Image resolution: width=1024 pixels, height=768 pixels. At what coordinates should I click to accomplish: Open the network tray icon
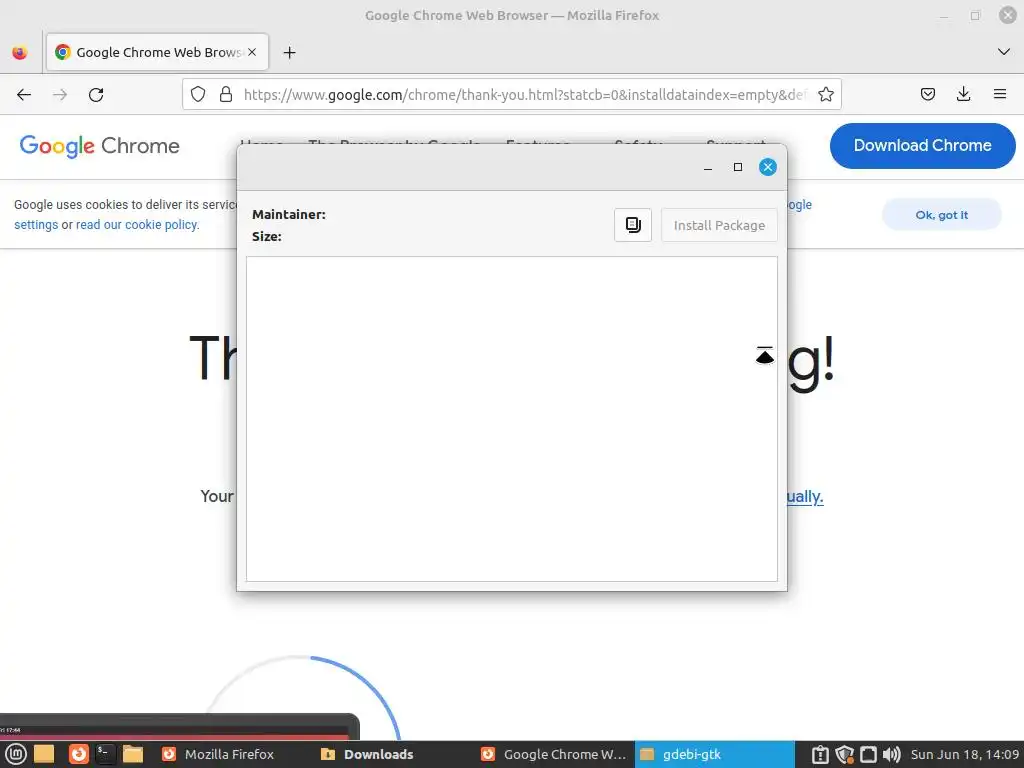pyautogui.click(x=869, y=755)
